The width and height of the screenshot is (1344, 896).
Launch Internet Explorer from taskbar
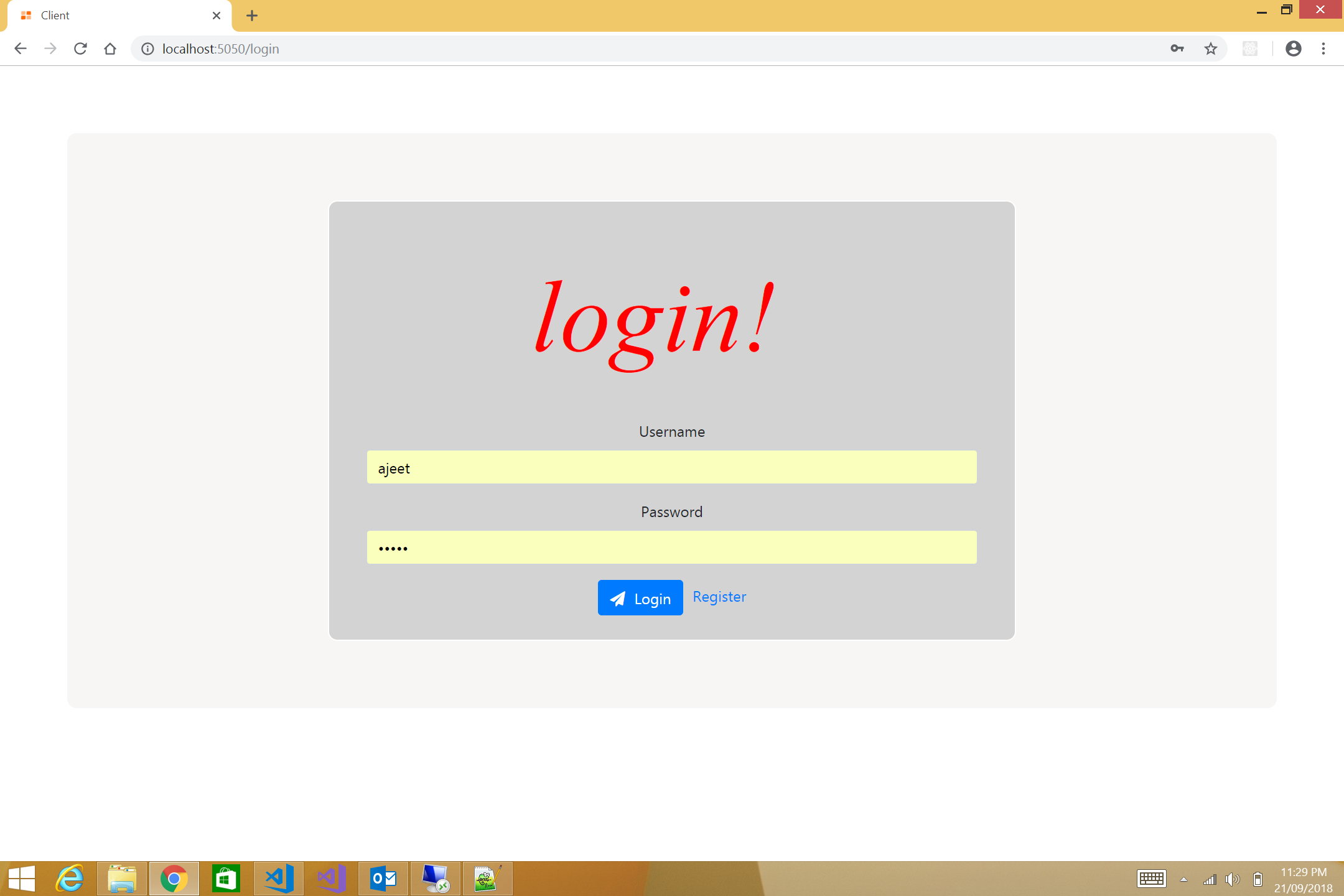click(x=70, y=879)
